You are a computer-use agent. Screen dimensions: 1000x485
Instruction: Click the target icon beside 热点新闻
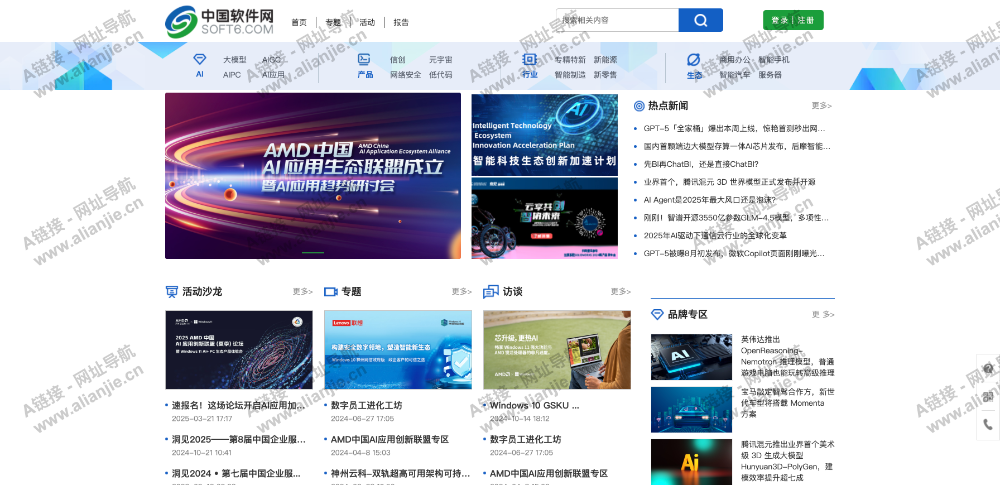click(639, 106)
